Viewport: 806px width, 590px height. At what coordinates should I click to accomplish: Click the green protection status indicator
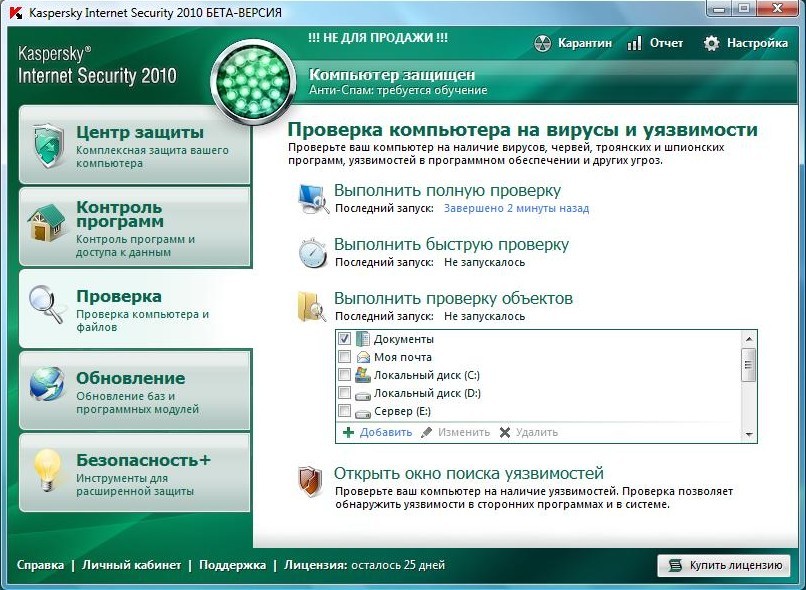pos(253,82)
